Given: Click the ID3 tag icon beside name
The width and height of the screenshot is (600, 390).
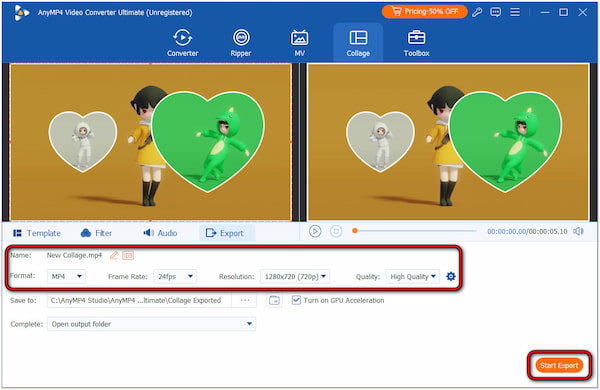Looking at the screenshot, I should 128,255.
